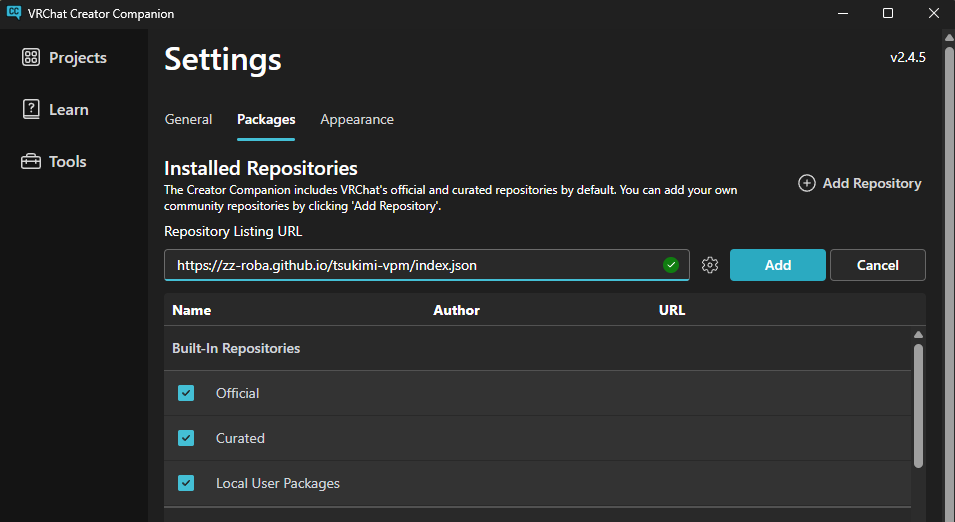Image resolution: width=955 pixels, height=522 pixels.
Task: Click the Name column header
Action: 191,310
